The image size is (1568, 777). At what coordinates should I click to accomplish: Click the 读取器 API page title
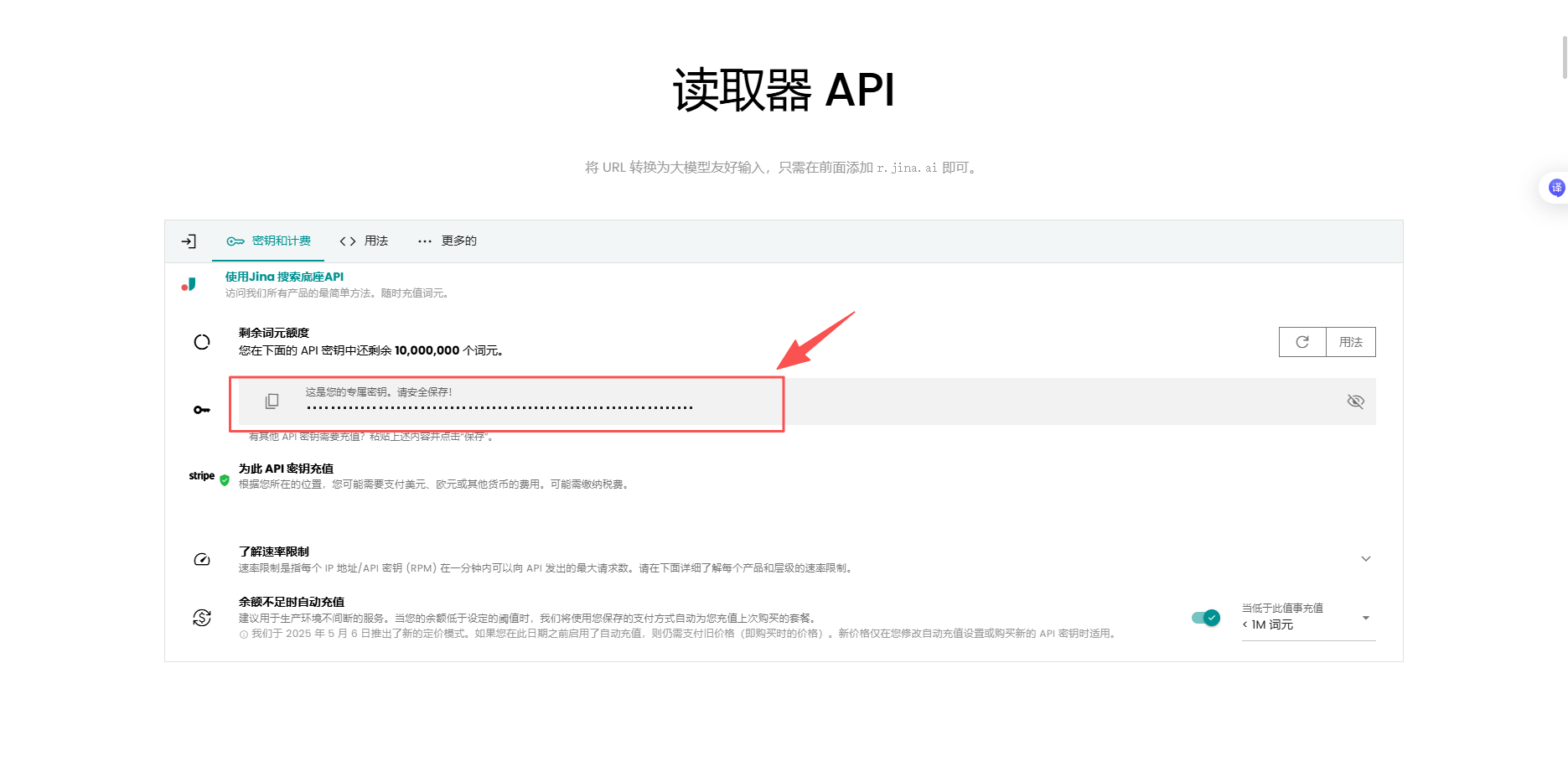[x=784, y=90]
